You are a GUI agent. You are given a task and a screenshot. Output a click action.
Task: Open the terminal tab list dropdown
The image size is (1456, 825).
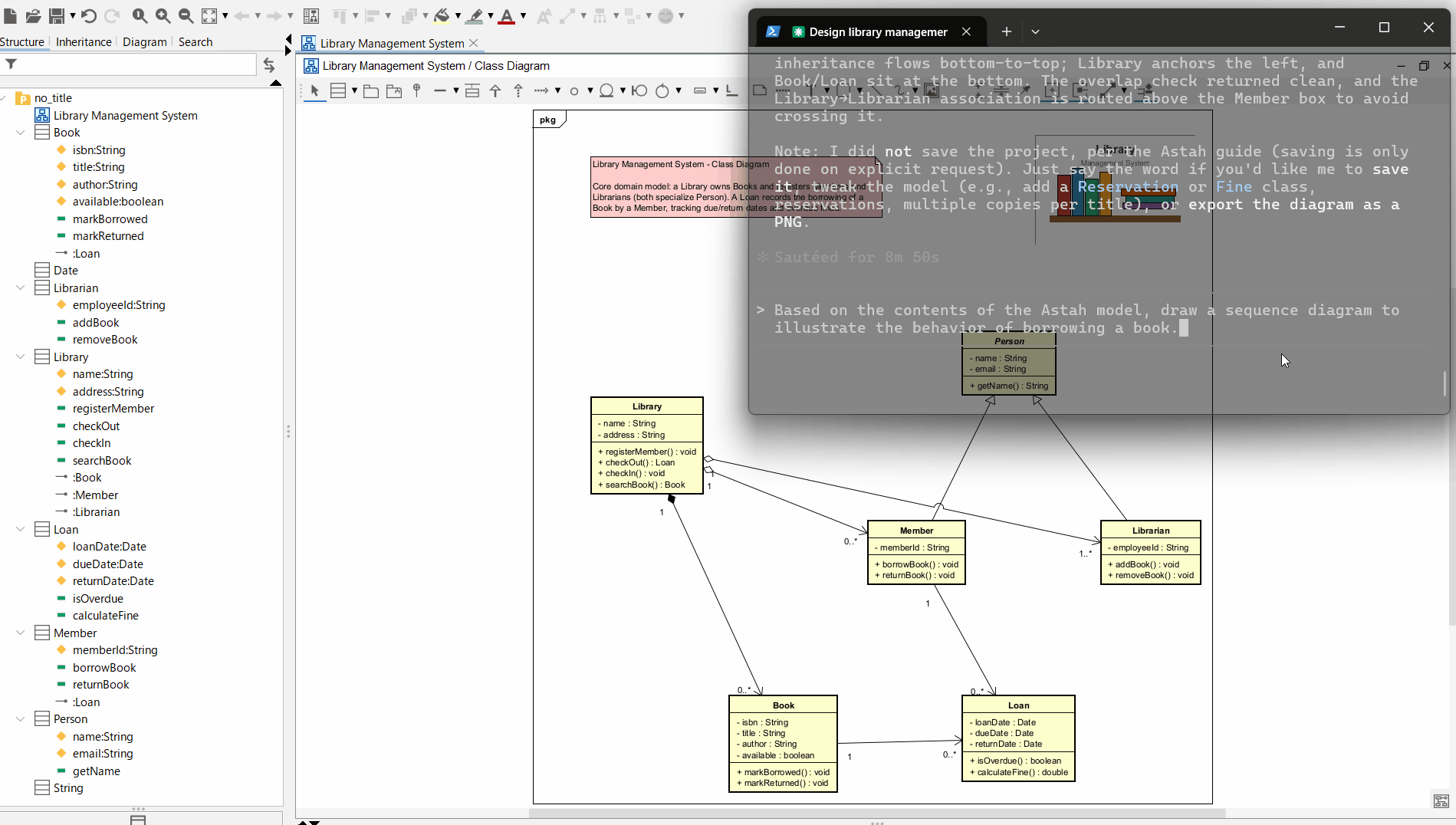pyautogui.click(x=1035, y=31)
